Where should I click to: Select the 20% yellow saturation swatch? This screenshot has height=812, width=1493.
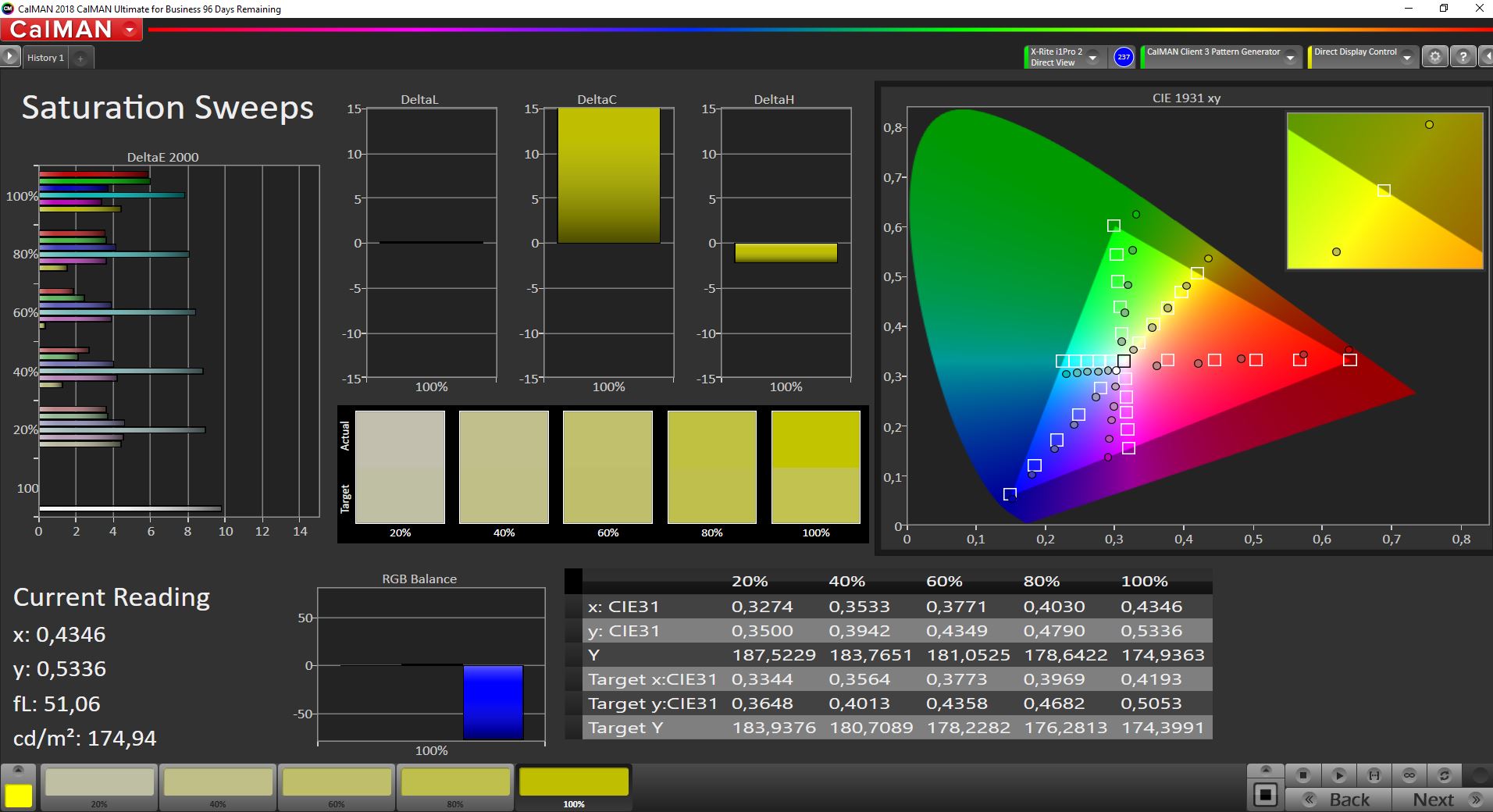100,782
